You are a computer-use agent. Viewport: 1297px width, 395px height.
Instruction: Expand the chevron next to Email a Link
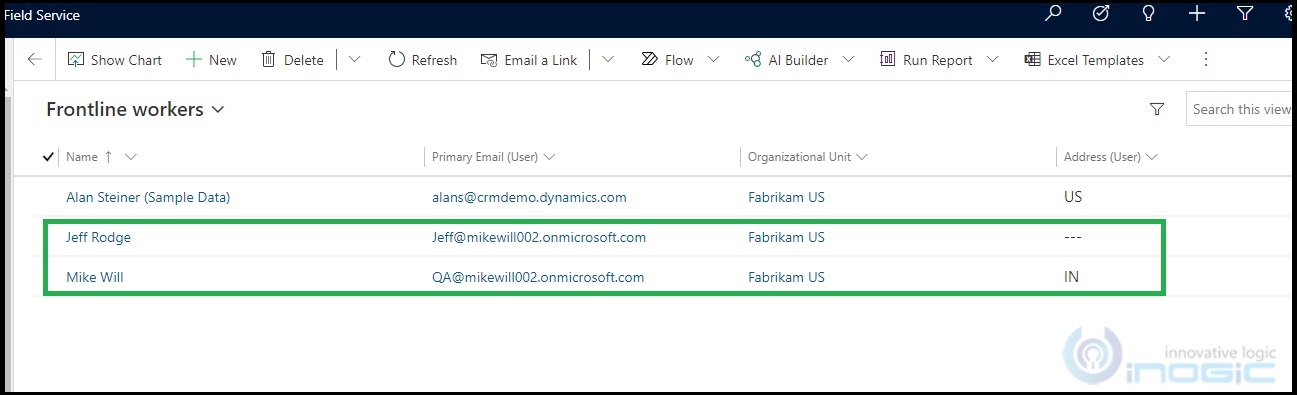(608, 60)
